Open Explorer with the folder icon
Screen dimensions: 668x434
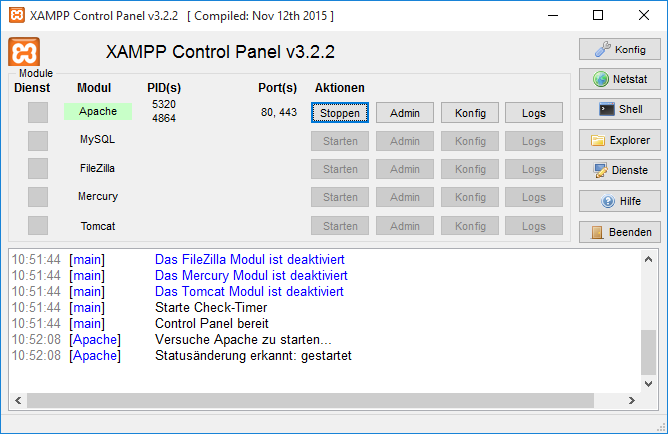619,140
